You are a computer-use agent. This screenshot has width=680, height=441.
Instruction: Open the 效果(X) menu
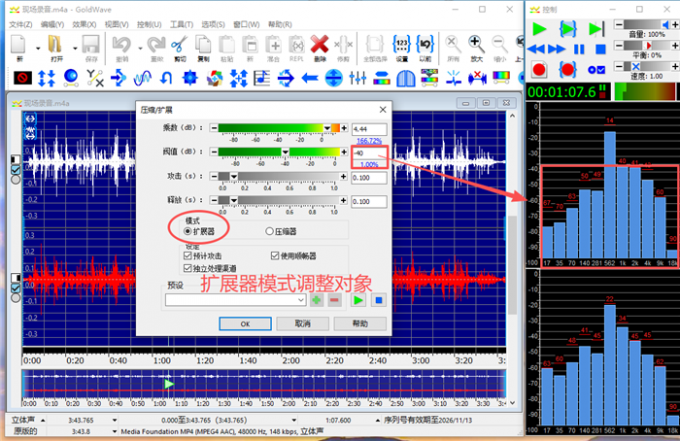(84, 22)
